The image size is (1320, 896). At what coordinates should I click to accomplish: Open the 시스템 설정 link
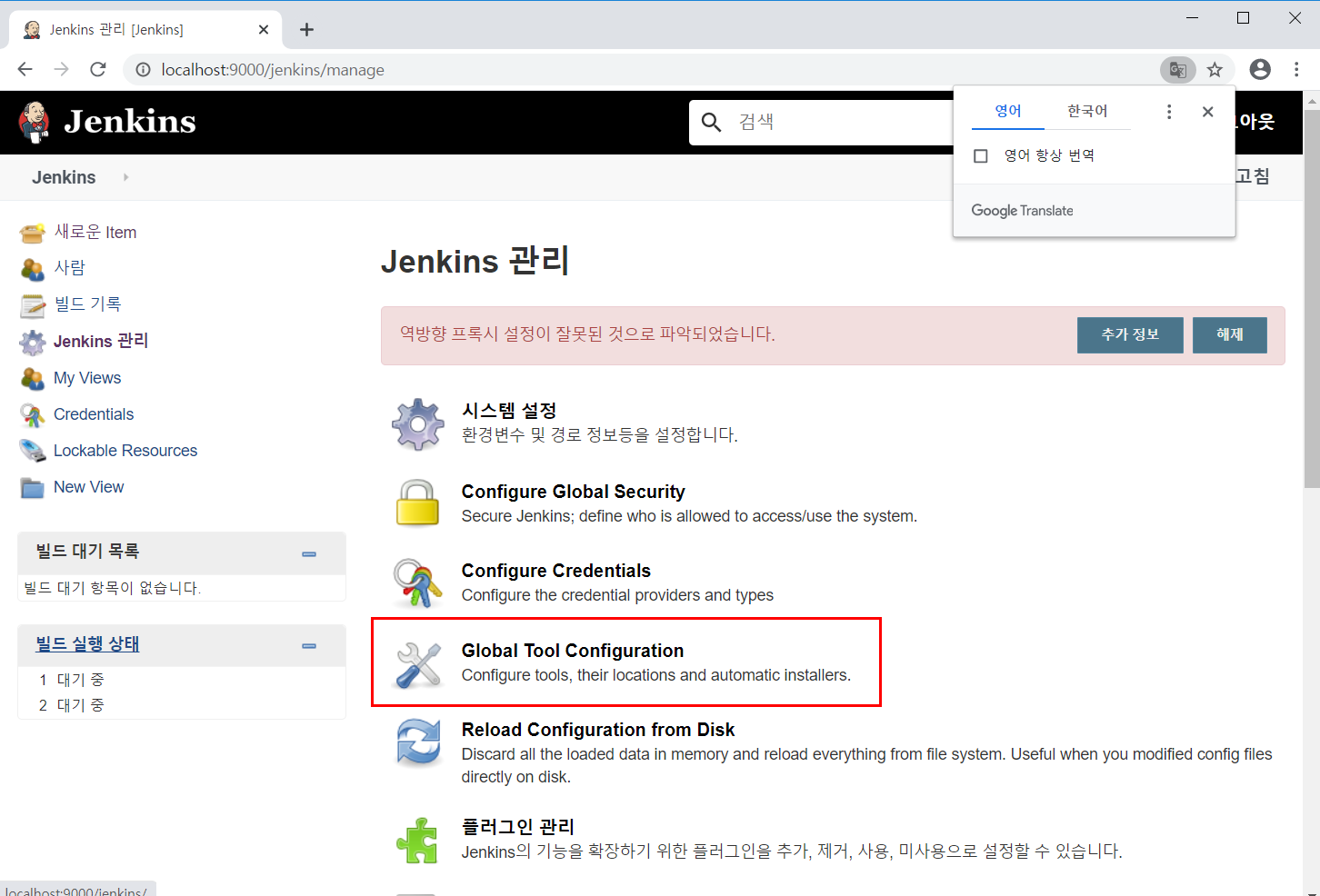point(509,411)
